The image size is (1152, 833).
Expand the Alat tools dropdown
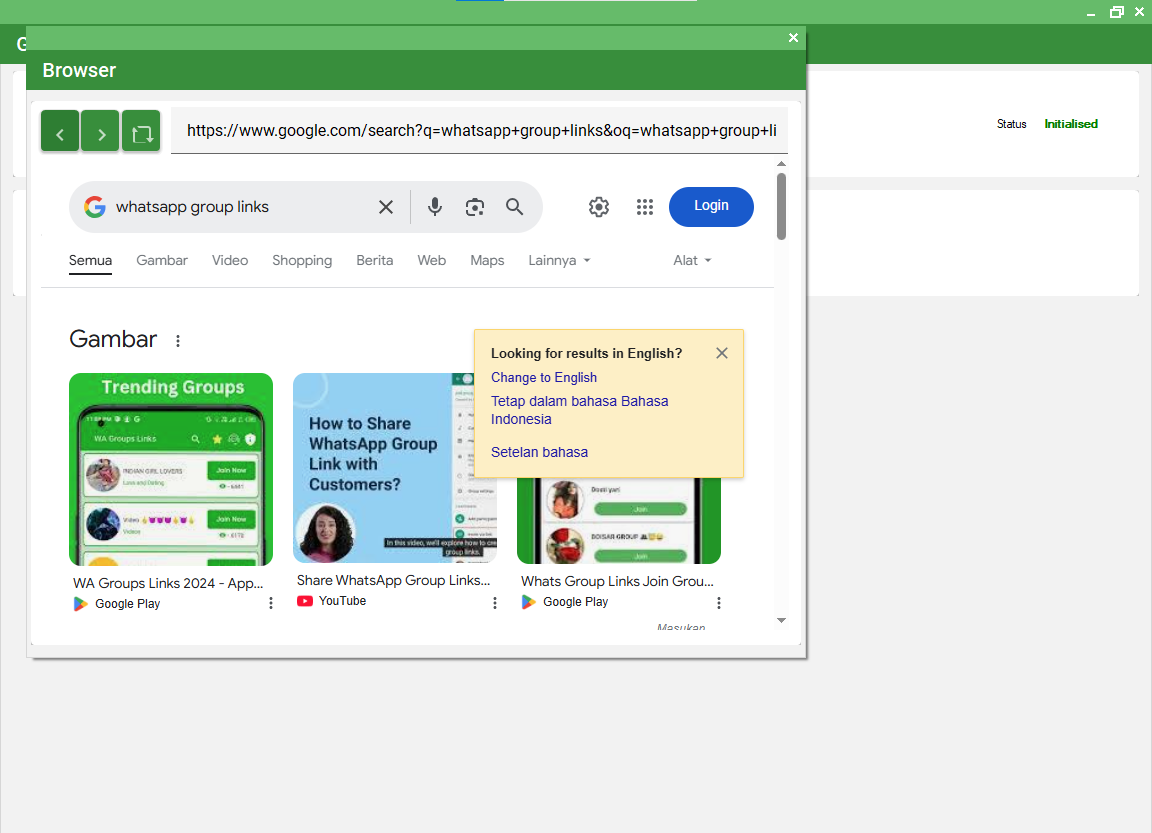point(692,261)
